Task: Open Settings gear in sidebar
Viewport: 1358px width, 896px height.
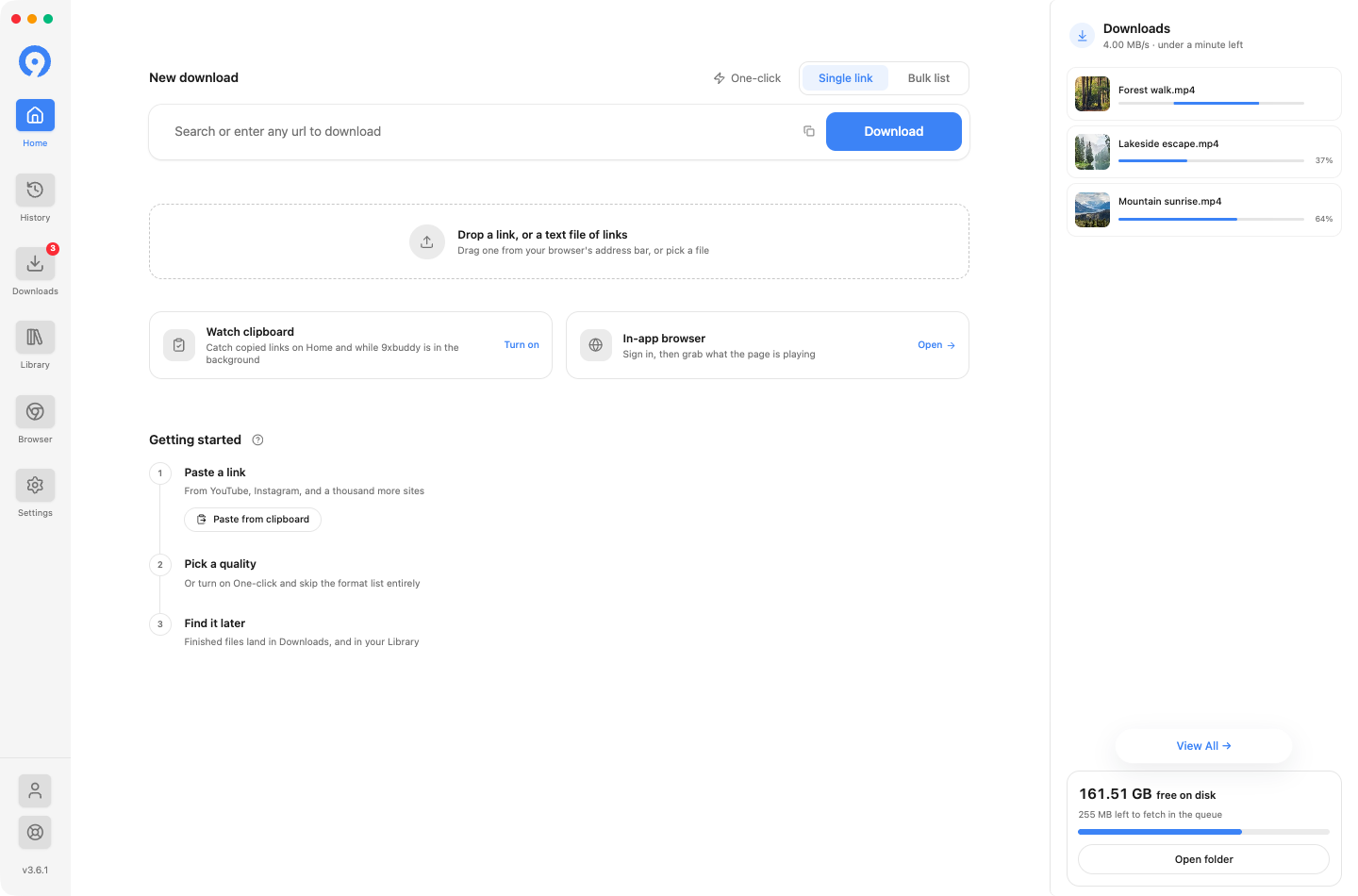Action: coord(35,485)
